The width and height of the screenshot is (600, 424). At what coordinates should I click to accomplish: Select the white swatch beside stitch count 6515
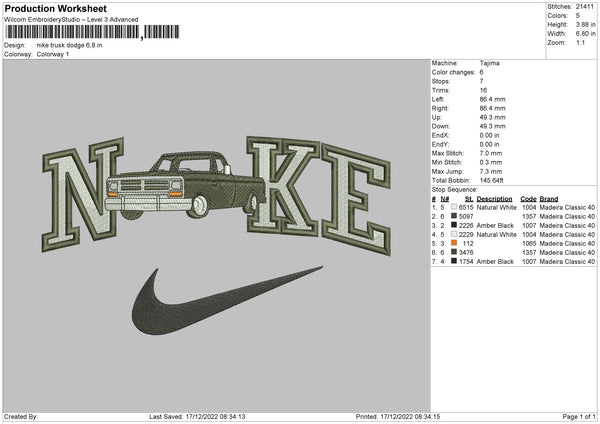tap(454, 207)
